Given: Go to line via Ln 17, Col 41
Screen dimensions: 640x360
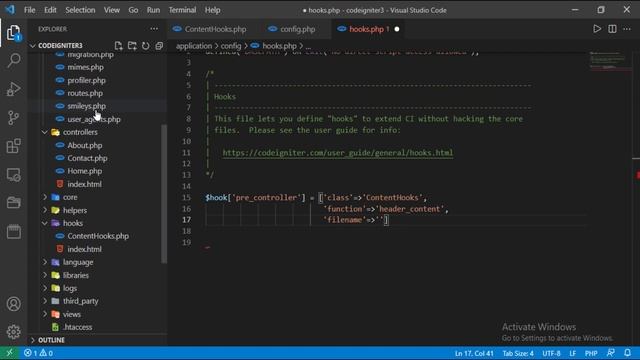Looking at the screenshot, I should click(x=474, y=353).
